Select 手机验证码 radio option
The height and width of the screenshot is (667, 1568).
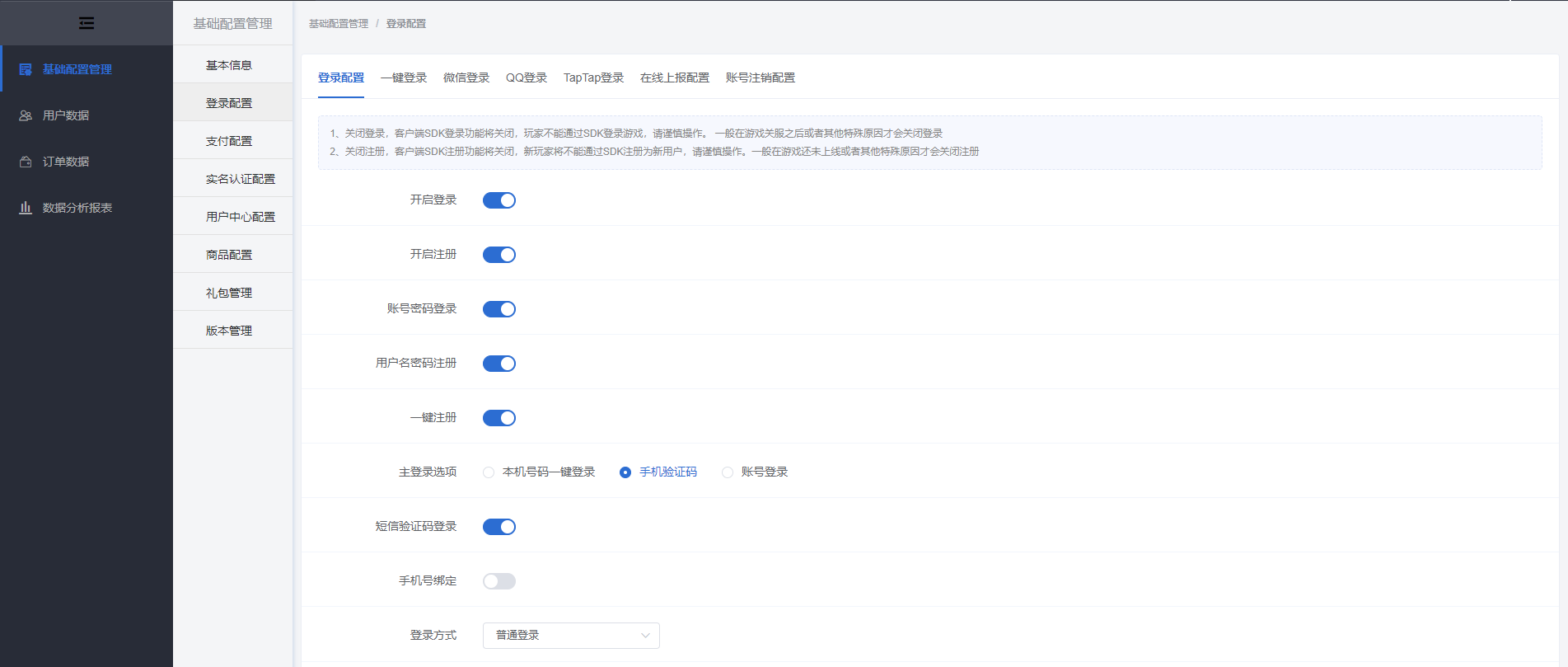click(658, 472)
